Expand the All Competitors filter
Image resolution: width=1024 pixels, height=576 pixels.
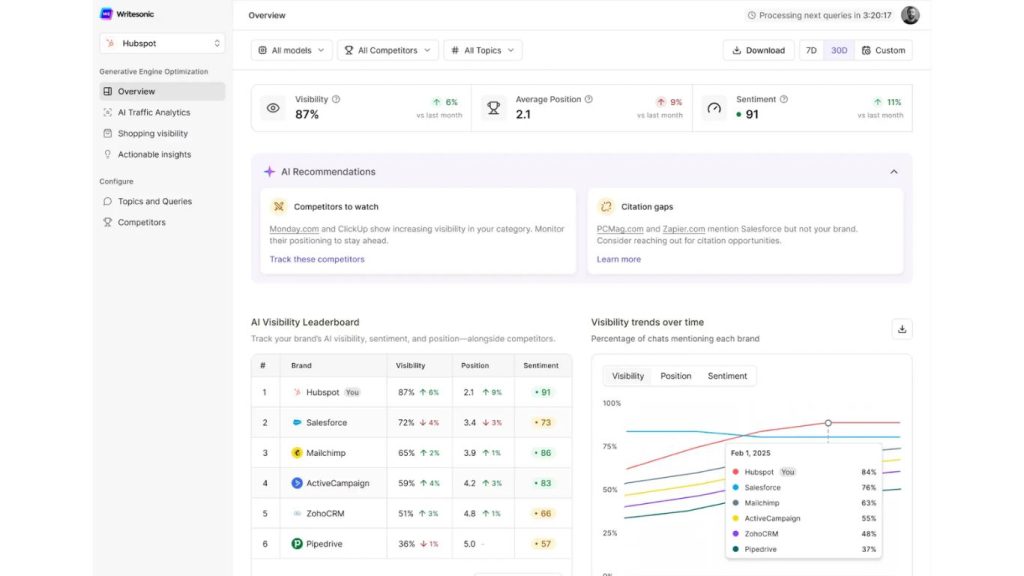pos(388,50)
